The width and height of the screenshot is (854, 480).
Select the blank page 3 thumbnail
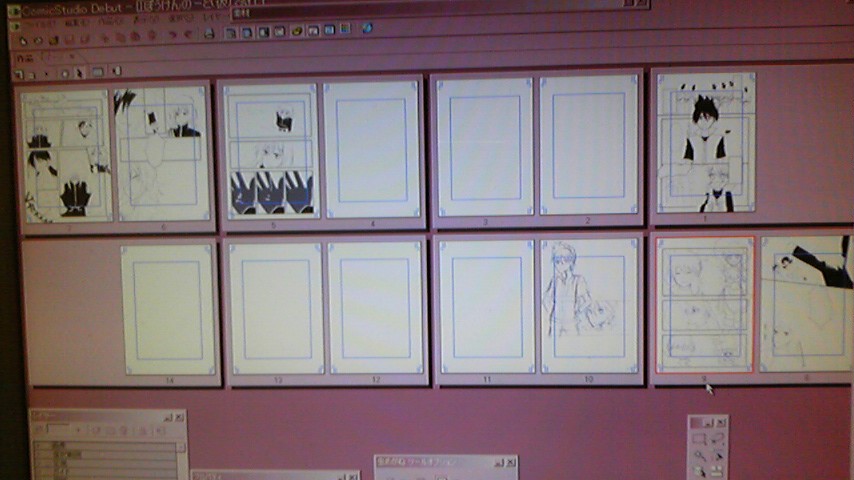click(x=485, y=147)
